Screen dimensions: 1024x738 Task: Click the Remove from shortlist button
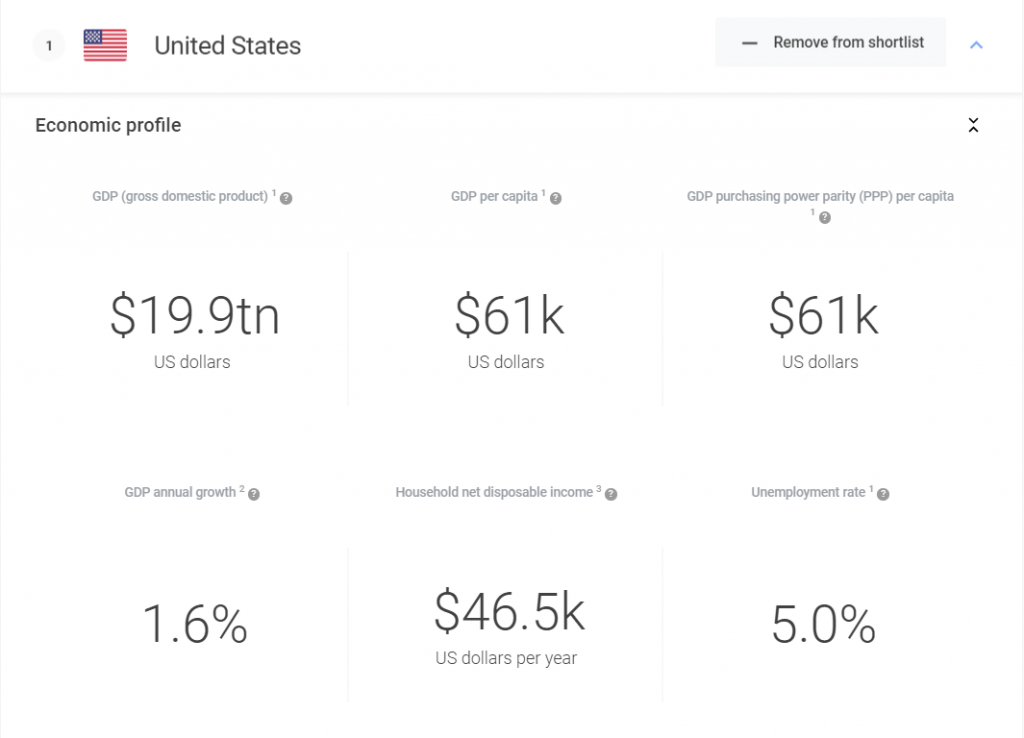coord(830,43)
